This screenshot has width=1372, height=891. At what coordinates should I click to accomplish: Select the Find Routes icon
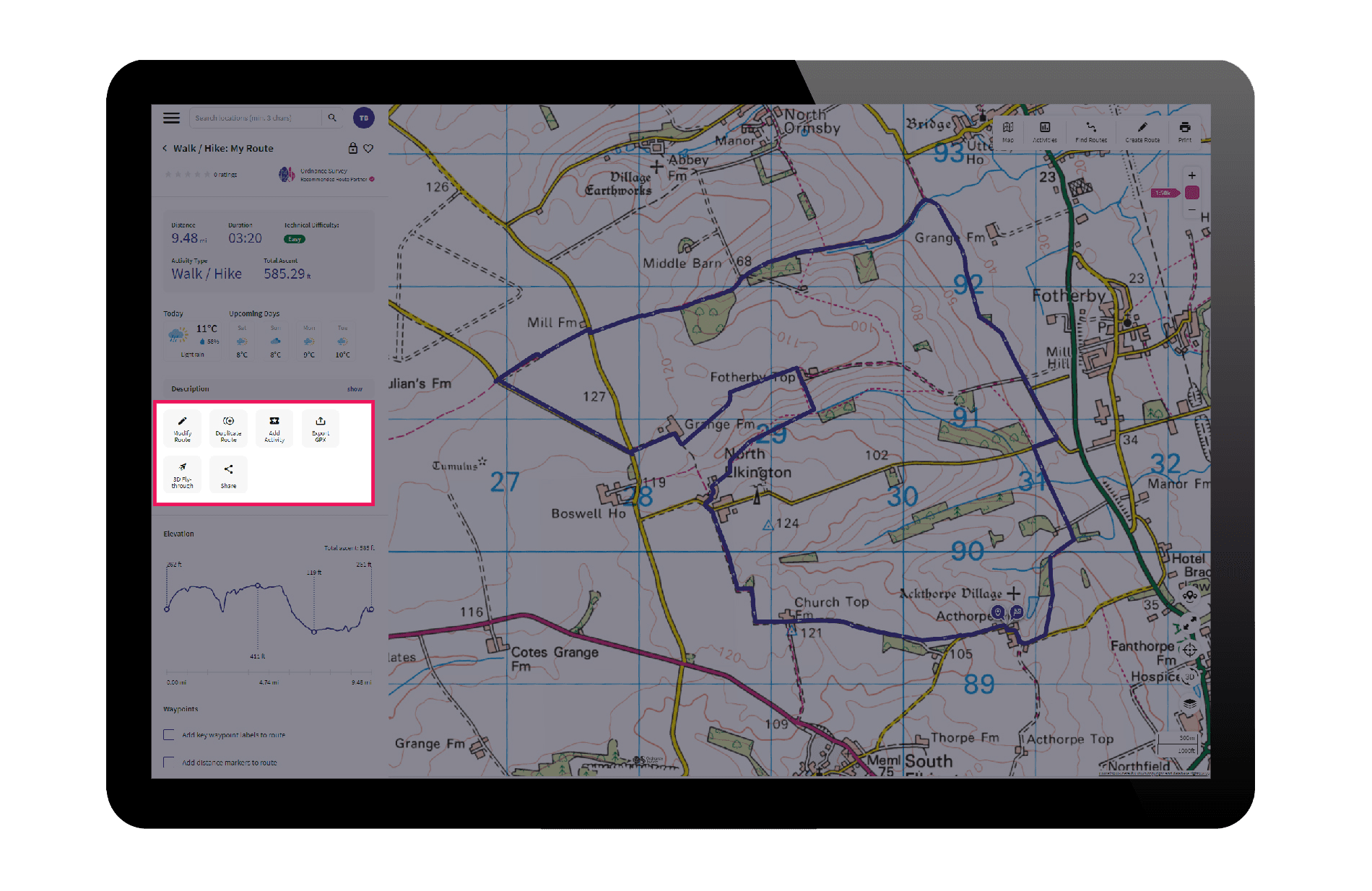tap(1090, 131)
